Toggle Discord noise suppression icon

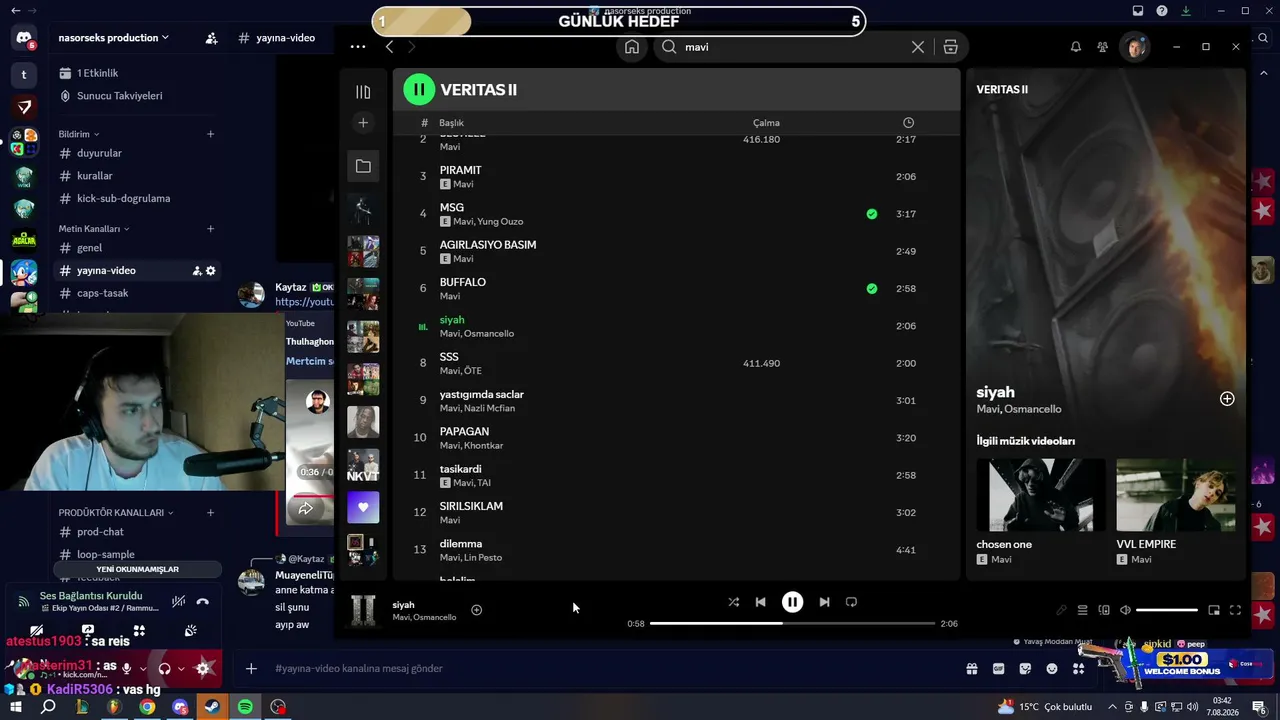pos(178,601)
